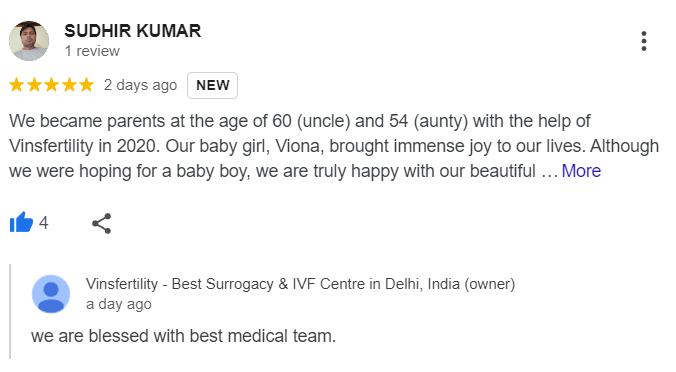Click the fifth gold rating star
Image resolution: width=676 pixels, height=372 pixels.
point(86,84)
